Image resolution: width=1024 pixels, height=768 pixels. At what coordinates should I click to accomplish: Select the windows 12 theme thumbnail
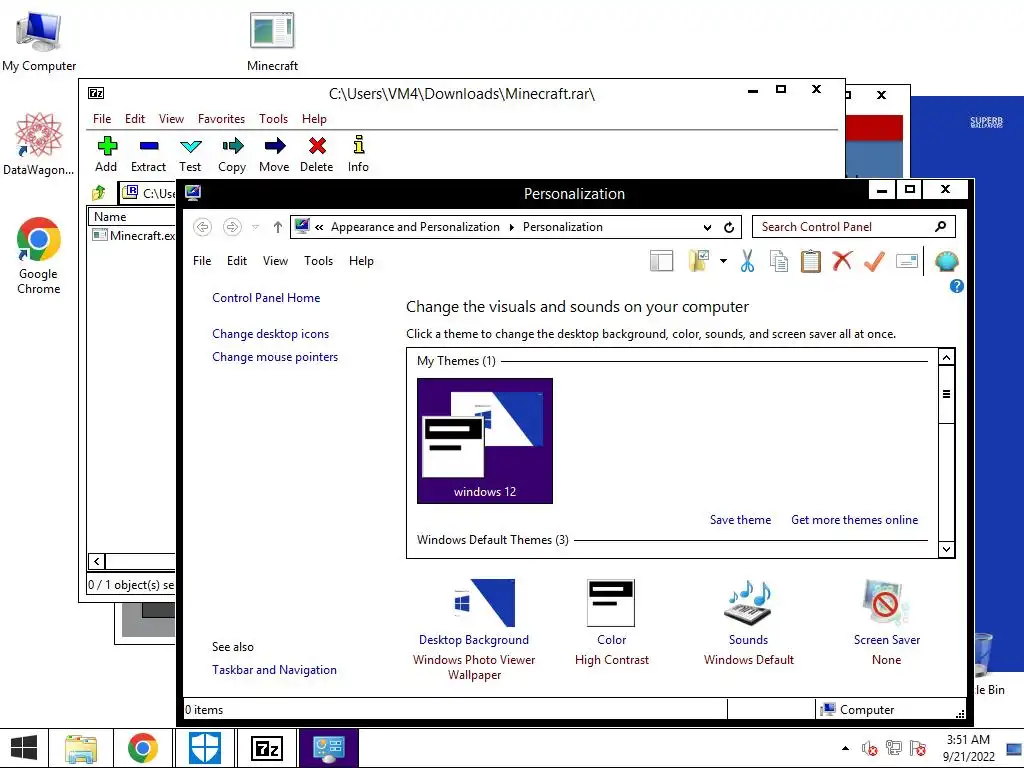485,441
